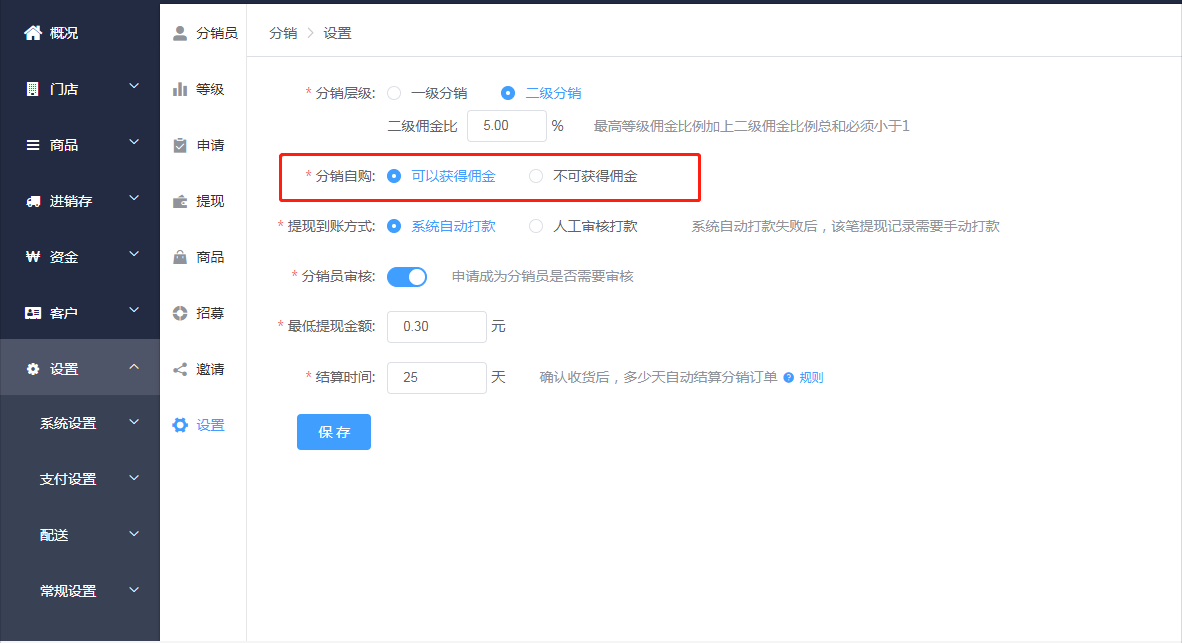
Task: Click the shopping bag icon beside 商品 submenu
Action: [179, 257]
